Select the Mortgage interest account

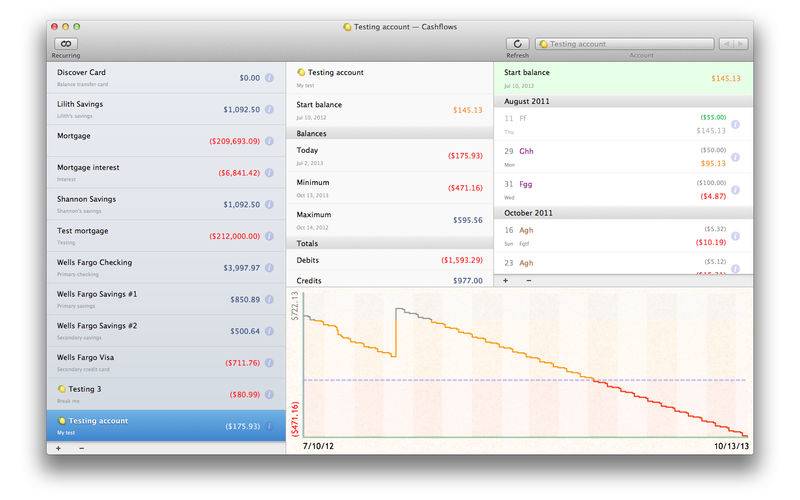click(166, 172)
